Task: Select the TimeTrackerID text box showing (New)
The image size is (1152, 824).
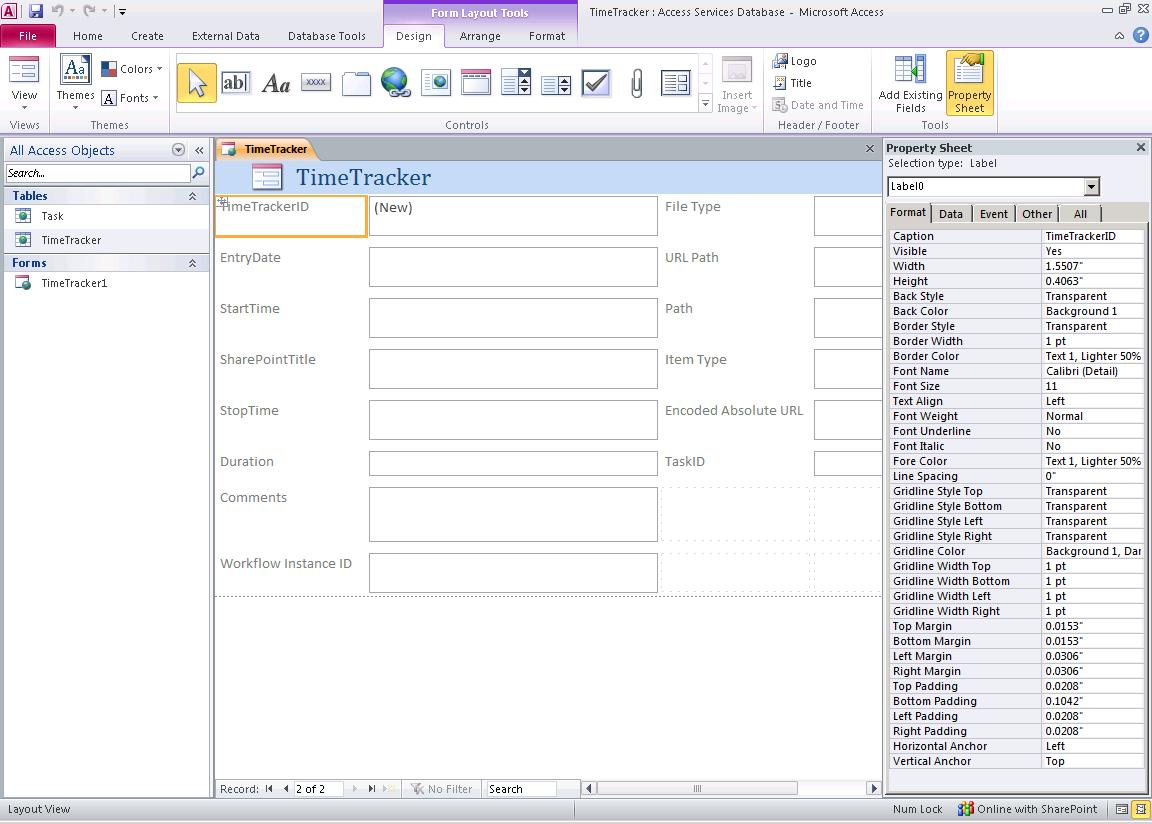Action: click(x=513, y=215)
